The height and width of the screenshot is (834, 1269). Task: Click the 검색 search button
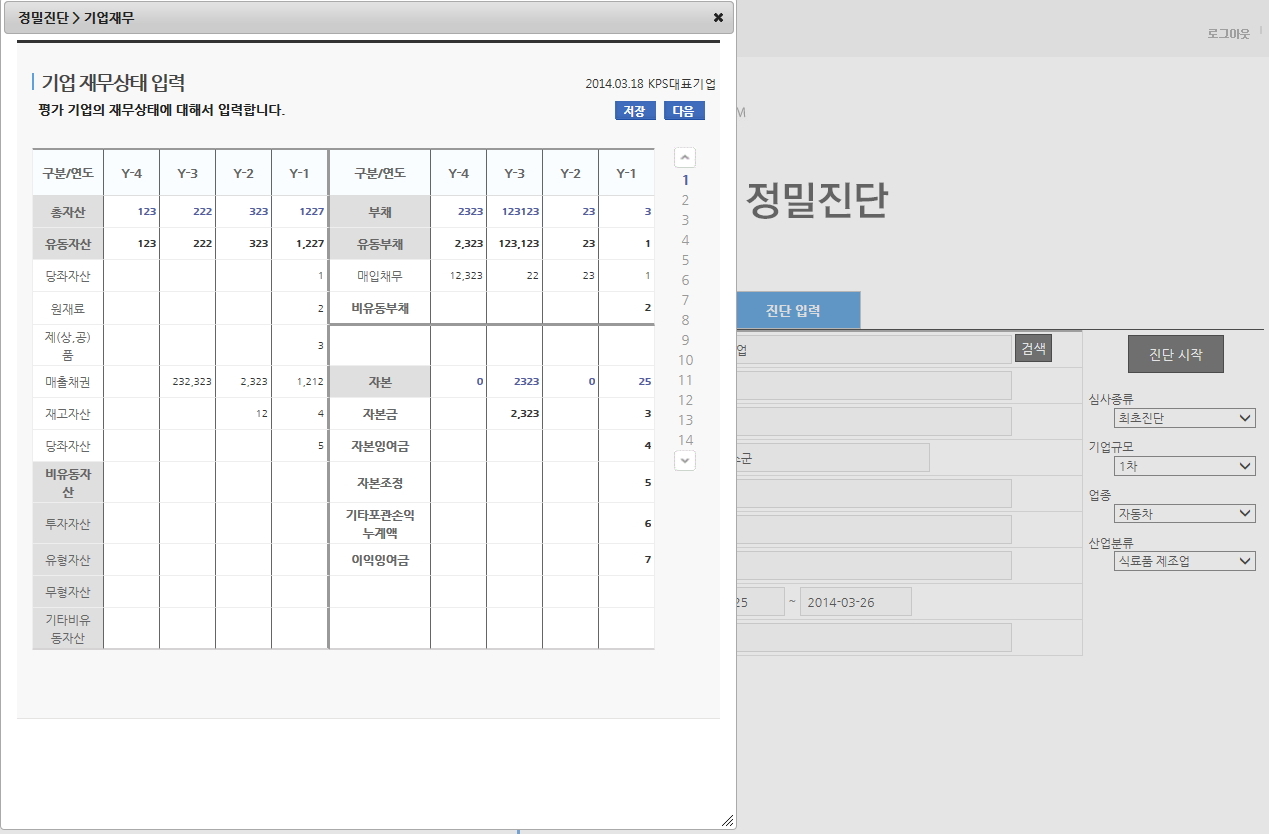pyautogui.click(x=1033, y=348)
